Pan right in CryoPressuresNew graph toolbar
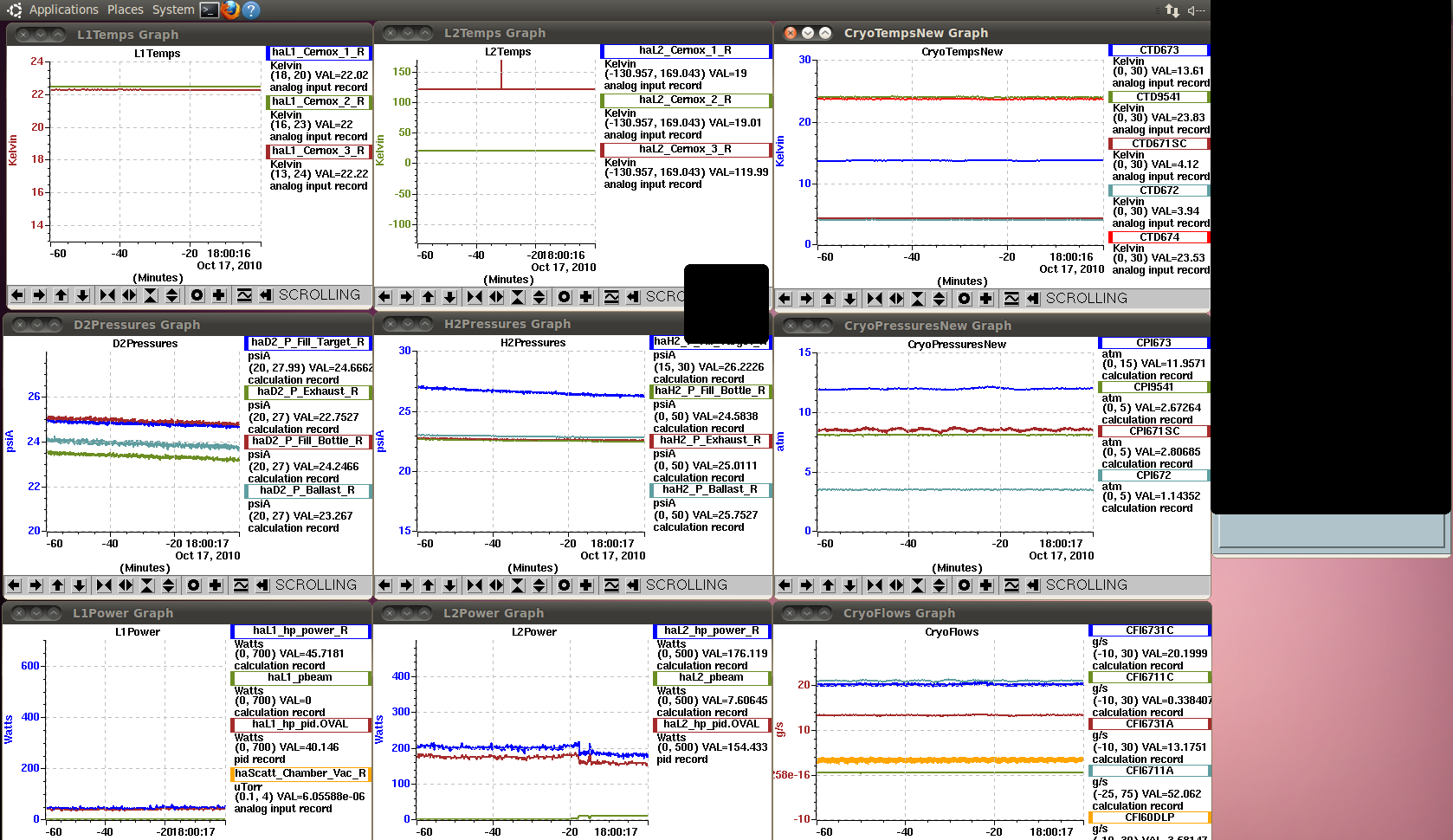 806,585
